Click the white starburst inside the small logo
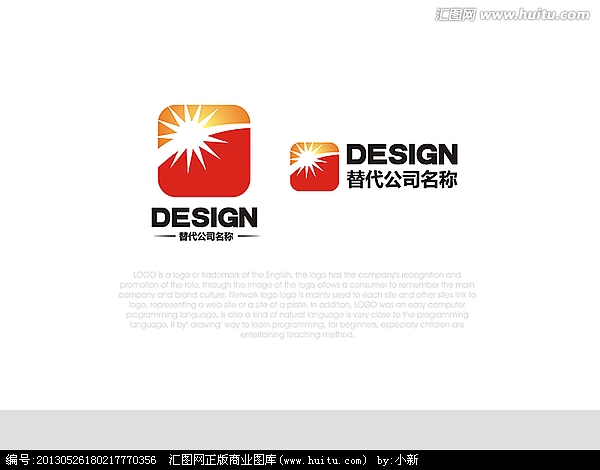The height and width of the screenshot is (470, 600). tap(306, 157)
